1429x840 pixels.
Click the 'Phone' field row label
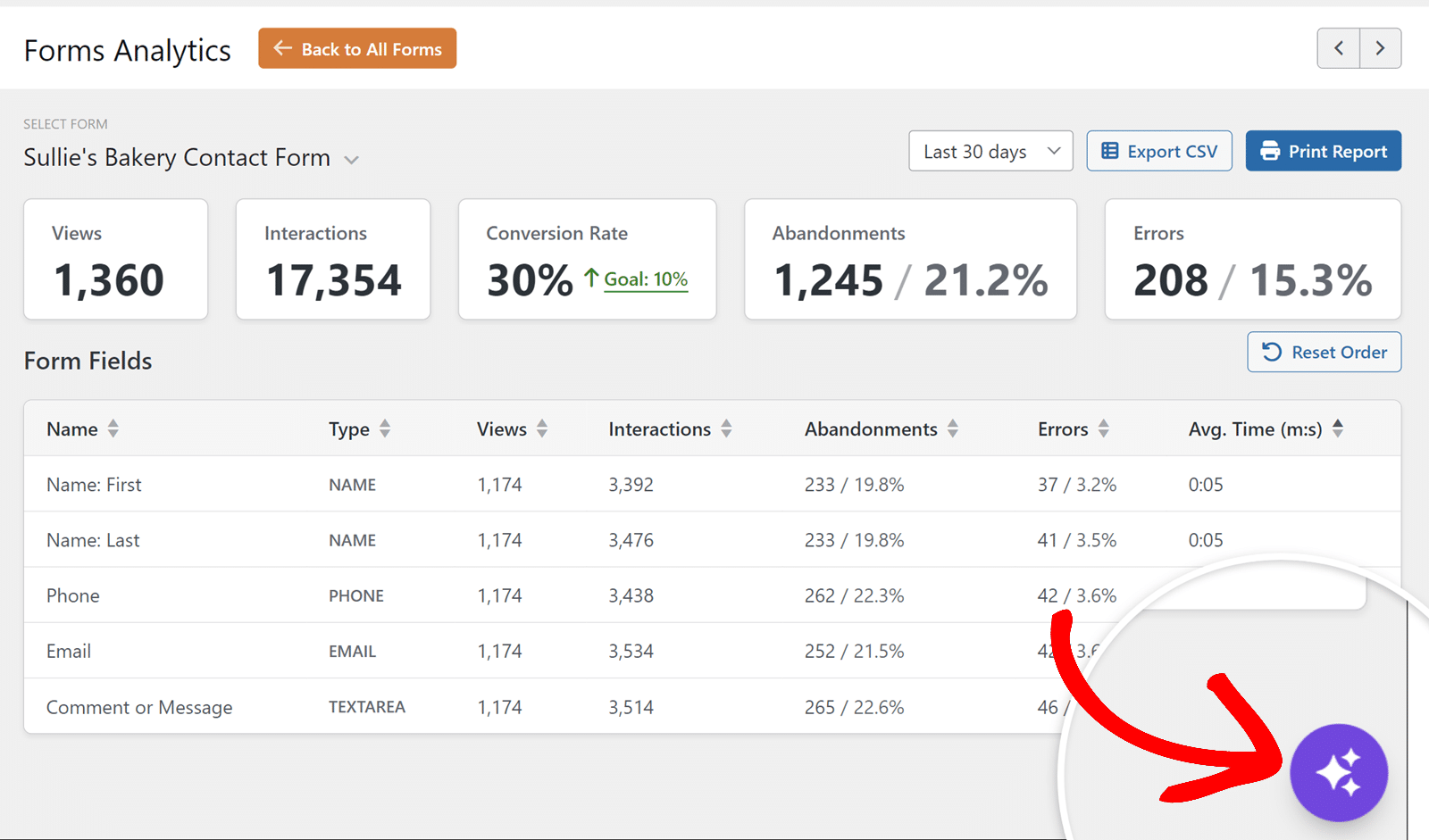[73, 595]
